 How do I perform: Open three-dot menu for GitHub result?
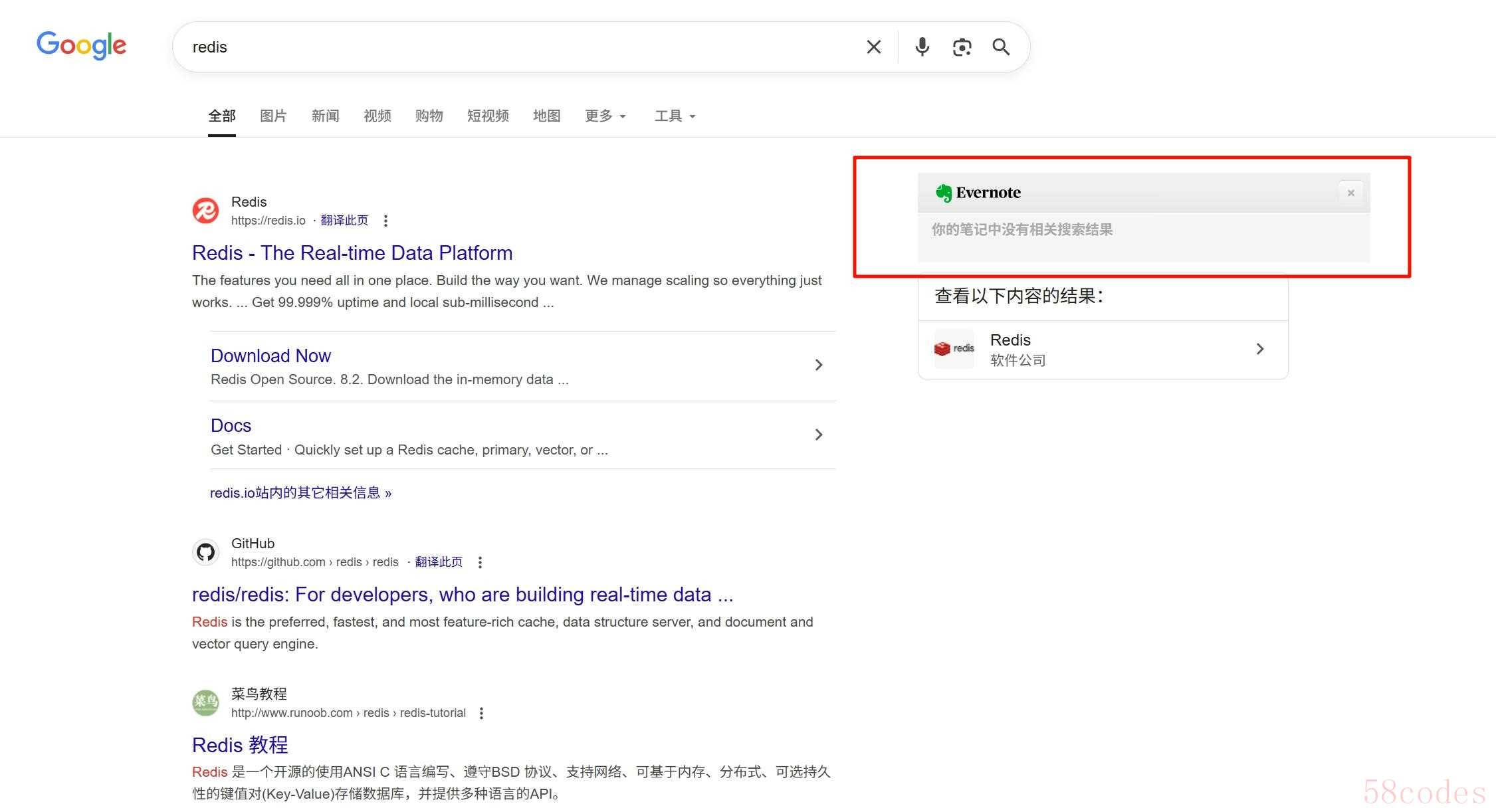pos(480,562)
